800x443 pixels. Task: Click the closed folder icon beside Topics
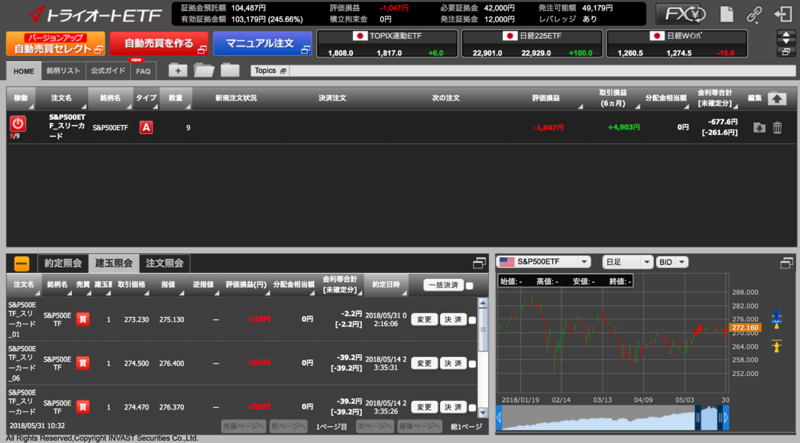point(230,70)
